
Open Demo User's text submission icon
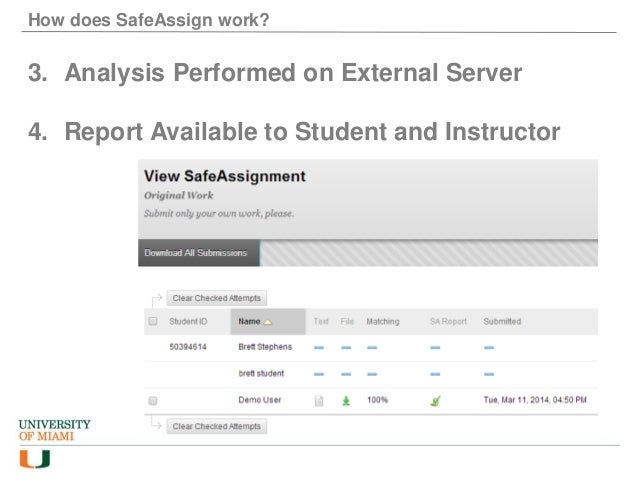(319, 401)
